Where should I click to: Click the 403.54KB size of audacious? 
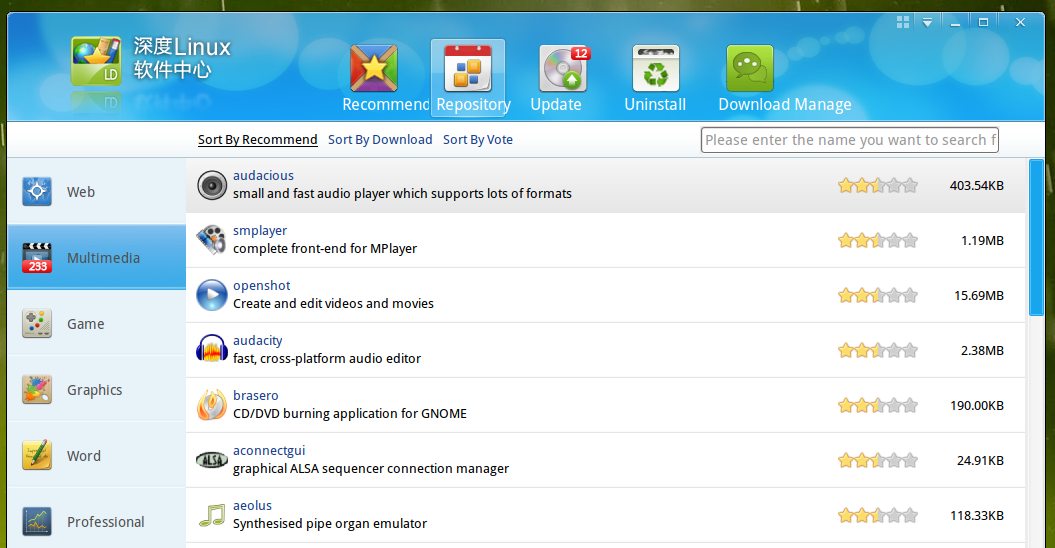(x=976, y=185)
